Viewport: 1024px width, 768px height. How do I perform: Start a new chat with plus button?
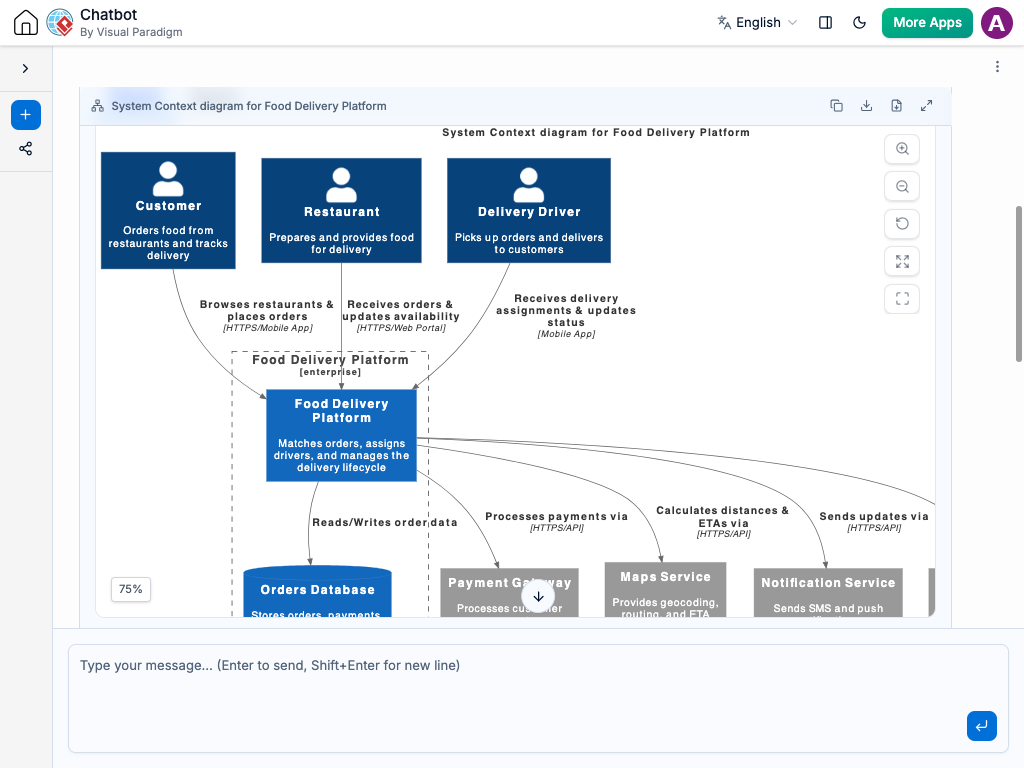[x=25, y=115]
